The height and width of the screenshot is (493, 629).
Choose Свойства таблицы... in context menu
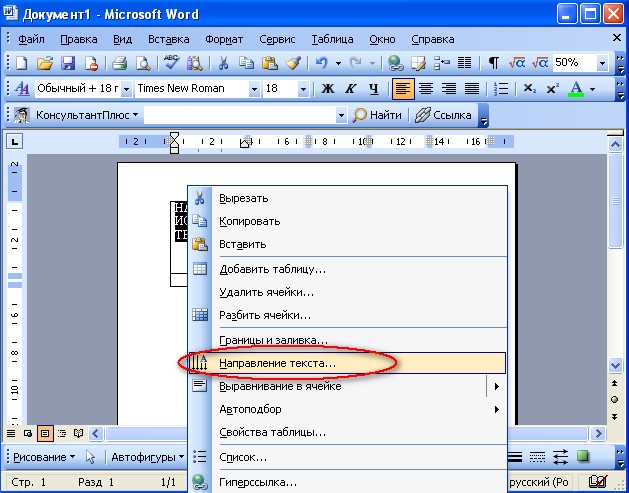347,432
